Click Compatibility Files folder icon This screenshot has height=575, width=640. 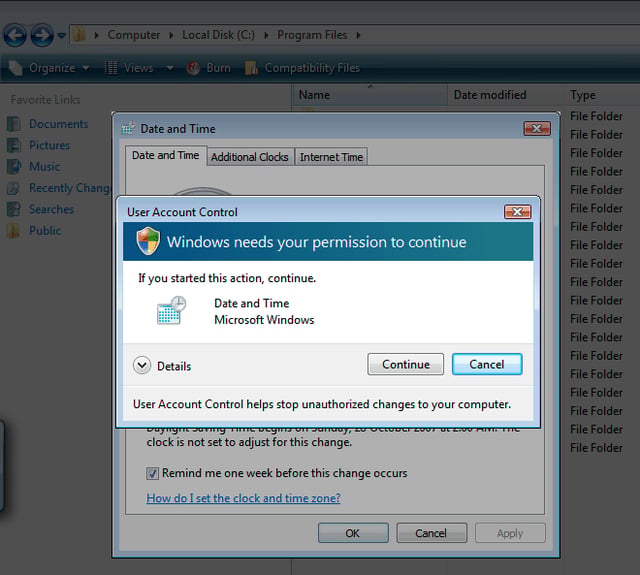click(251, 68)
